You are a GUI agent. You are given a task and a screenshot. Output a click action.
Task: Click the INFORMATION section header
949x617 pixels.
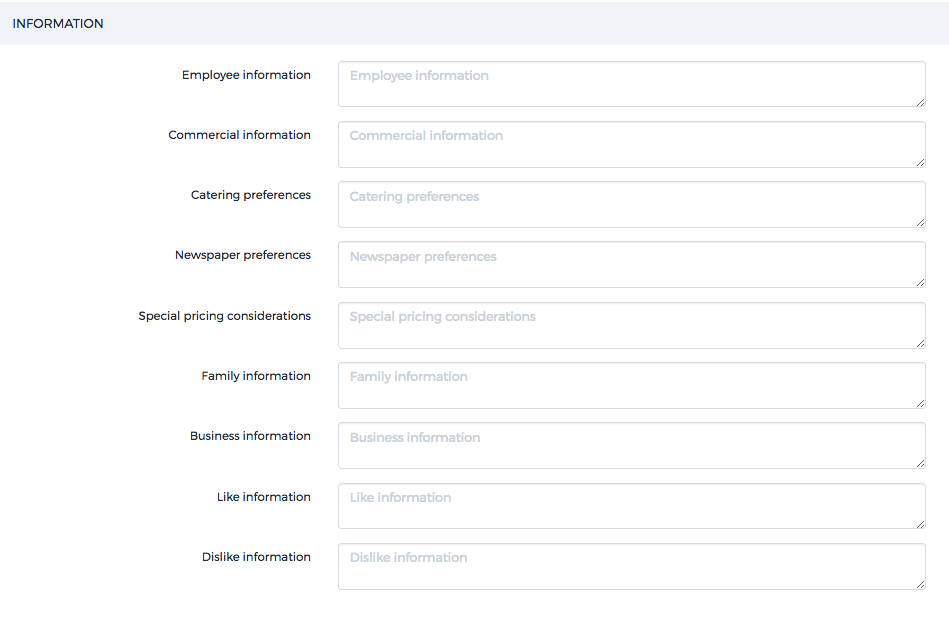[58, 23]
